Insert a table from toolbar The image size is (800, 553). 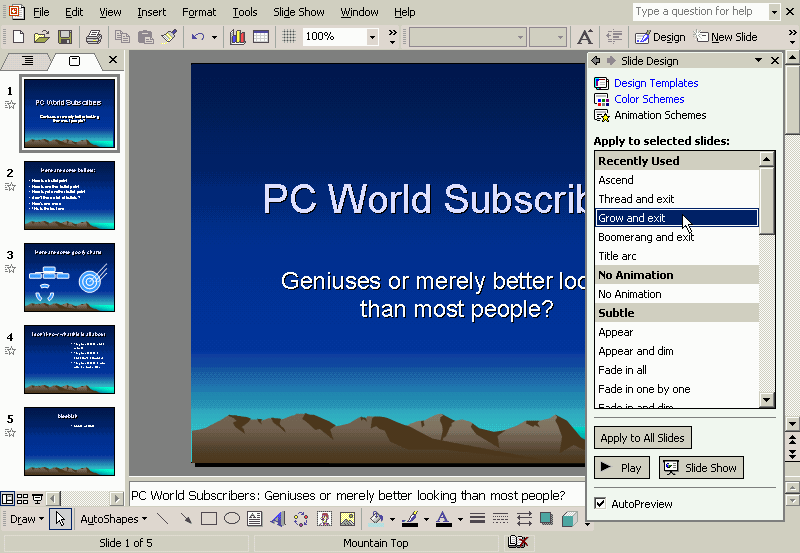pos(261,37)
